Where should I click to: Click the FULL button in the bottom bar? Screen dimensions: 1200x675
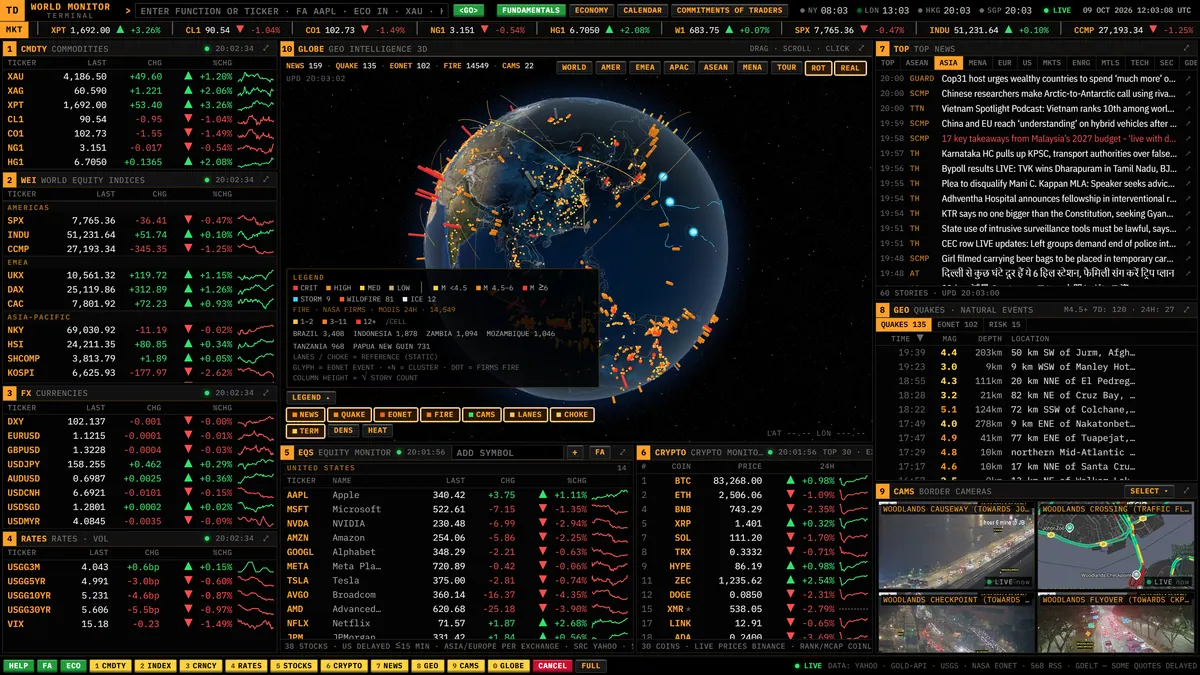coord(591,665)
